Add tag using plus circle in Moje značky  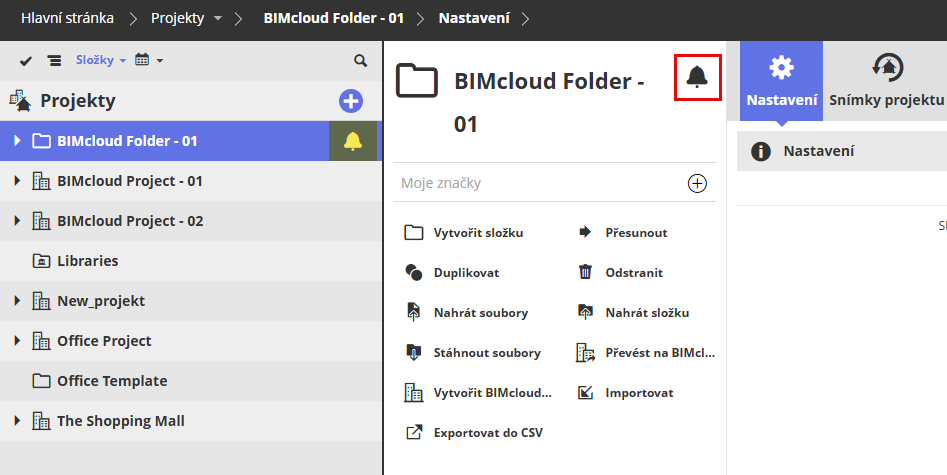pos(697,183)
